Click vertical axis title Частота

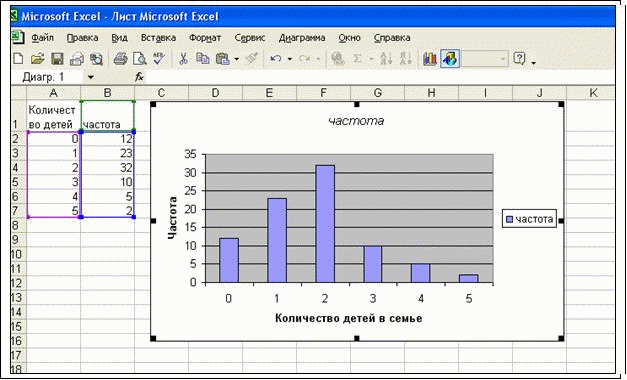(x=172, y=218)
